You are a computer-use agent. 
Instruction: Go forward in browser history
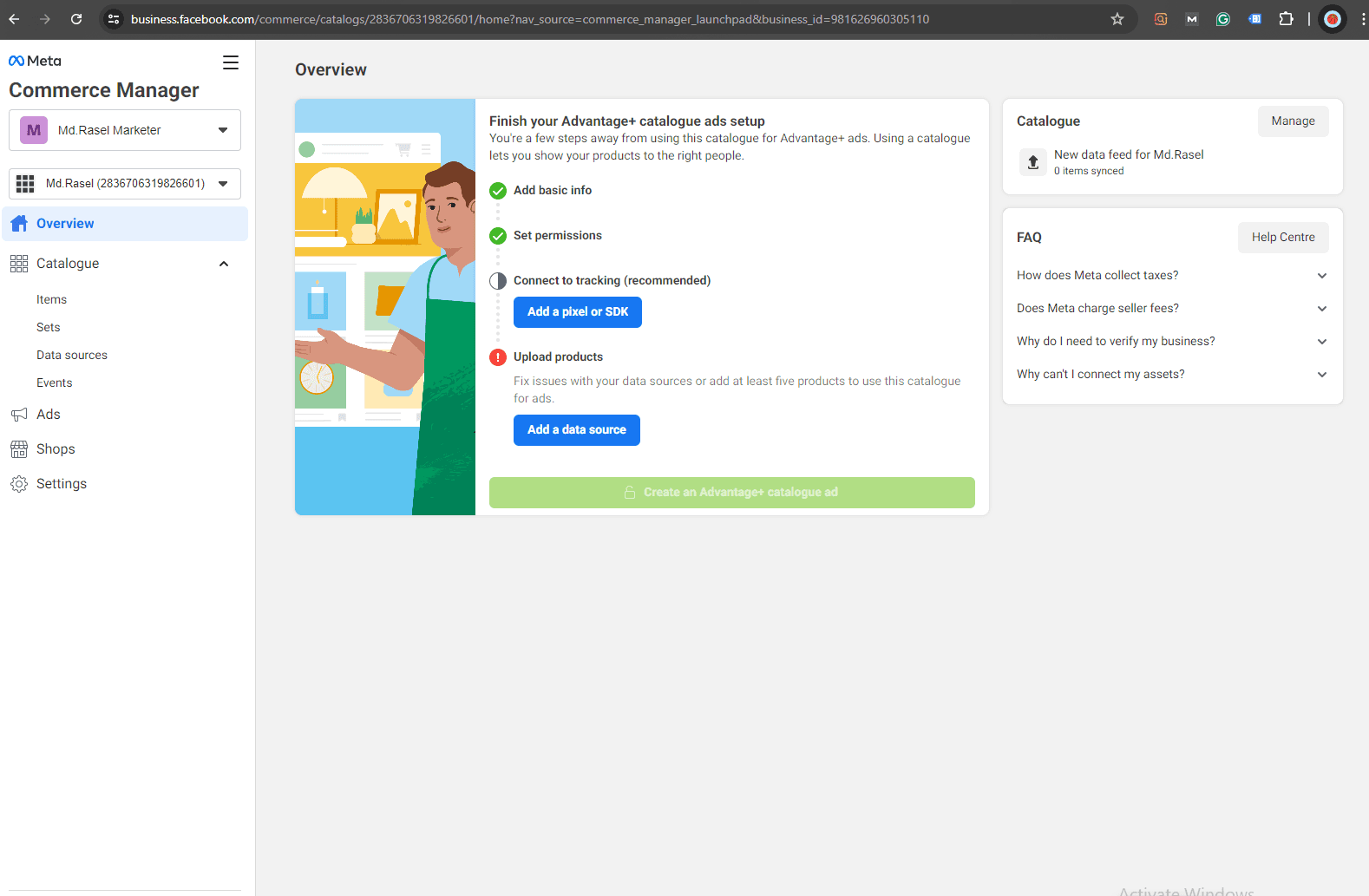coord(45,19)
